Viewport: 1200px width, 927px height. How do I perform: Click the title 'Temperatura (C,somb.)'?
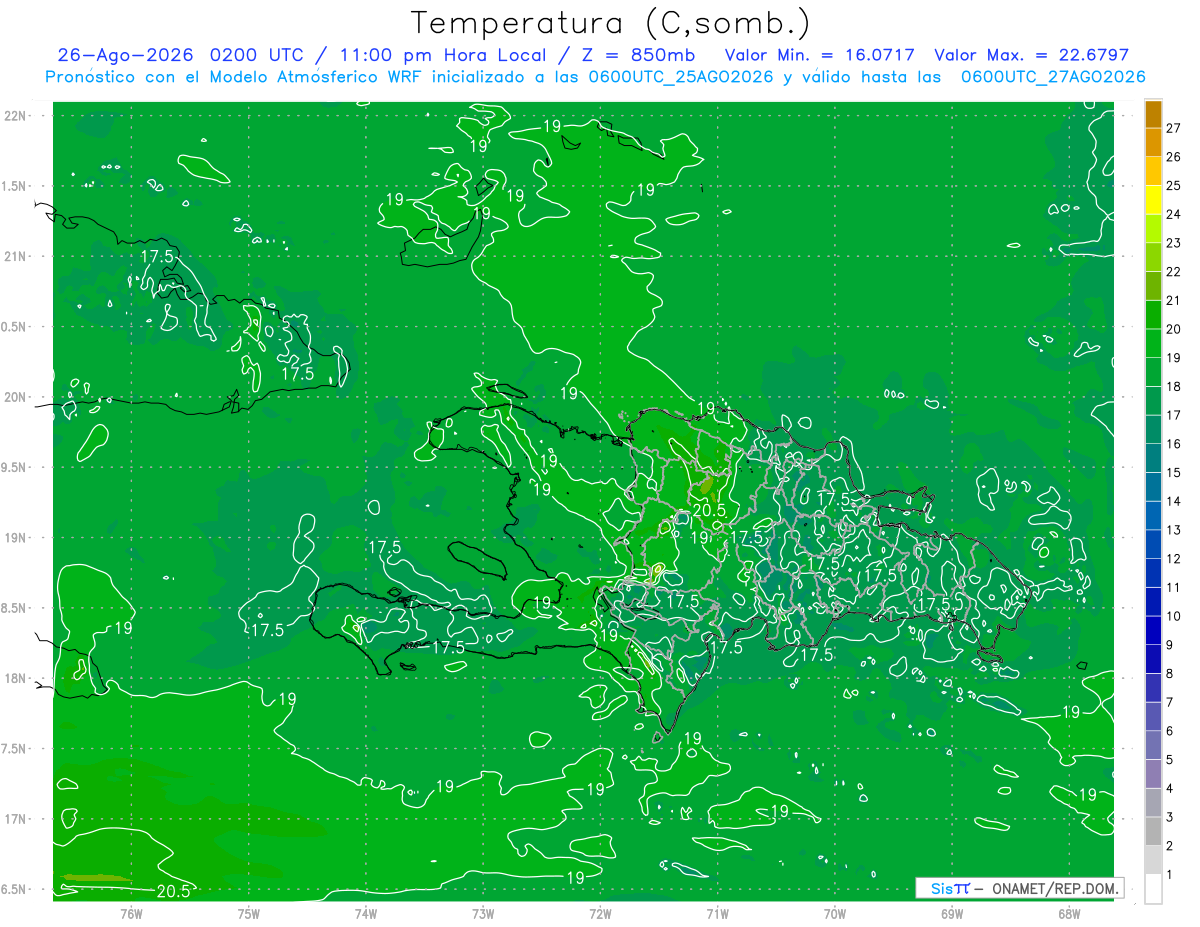point(611,23)
